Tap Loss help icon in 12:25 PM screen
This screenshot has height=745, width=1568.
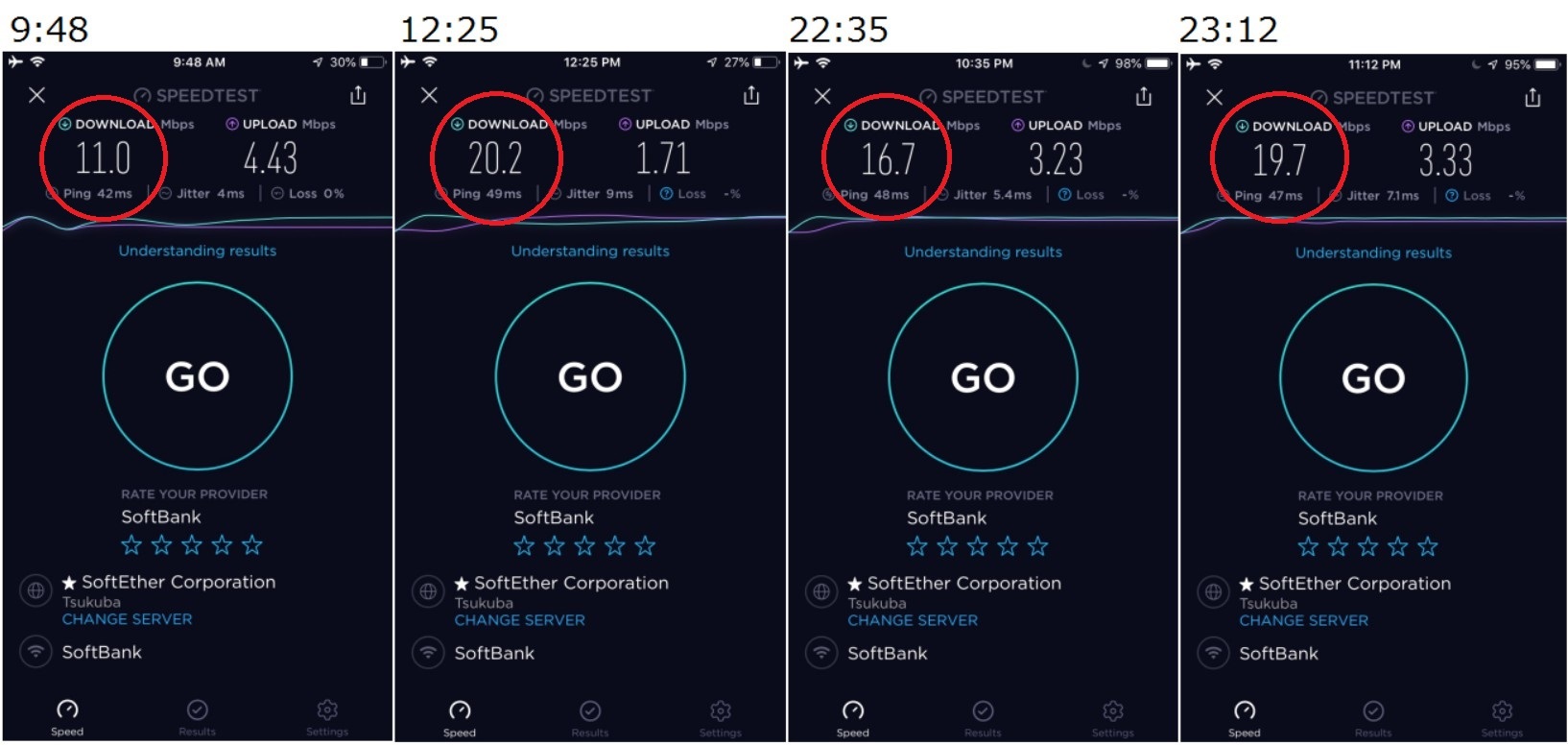(x=666, y=194)
